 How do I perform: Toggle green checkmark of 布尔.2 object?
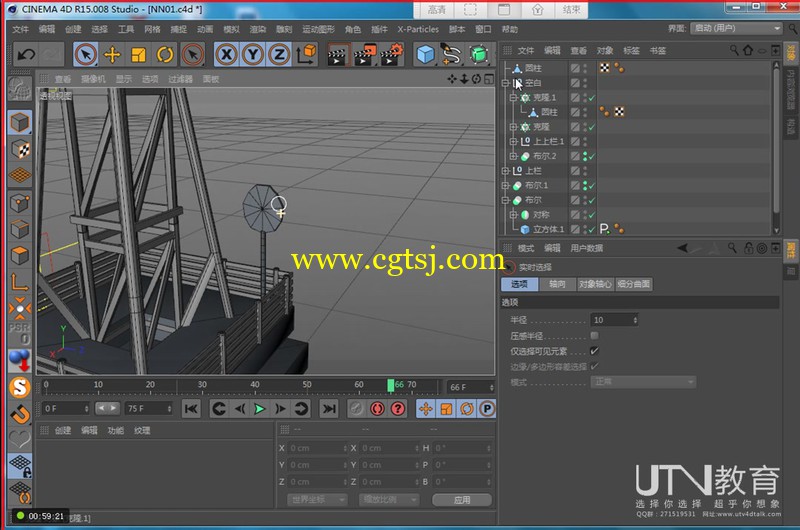tap(592, 156)
